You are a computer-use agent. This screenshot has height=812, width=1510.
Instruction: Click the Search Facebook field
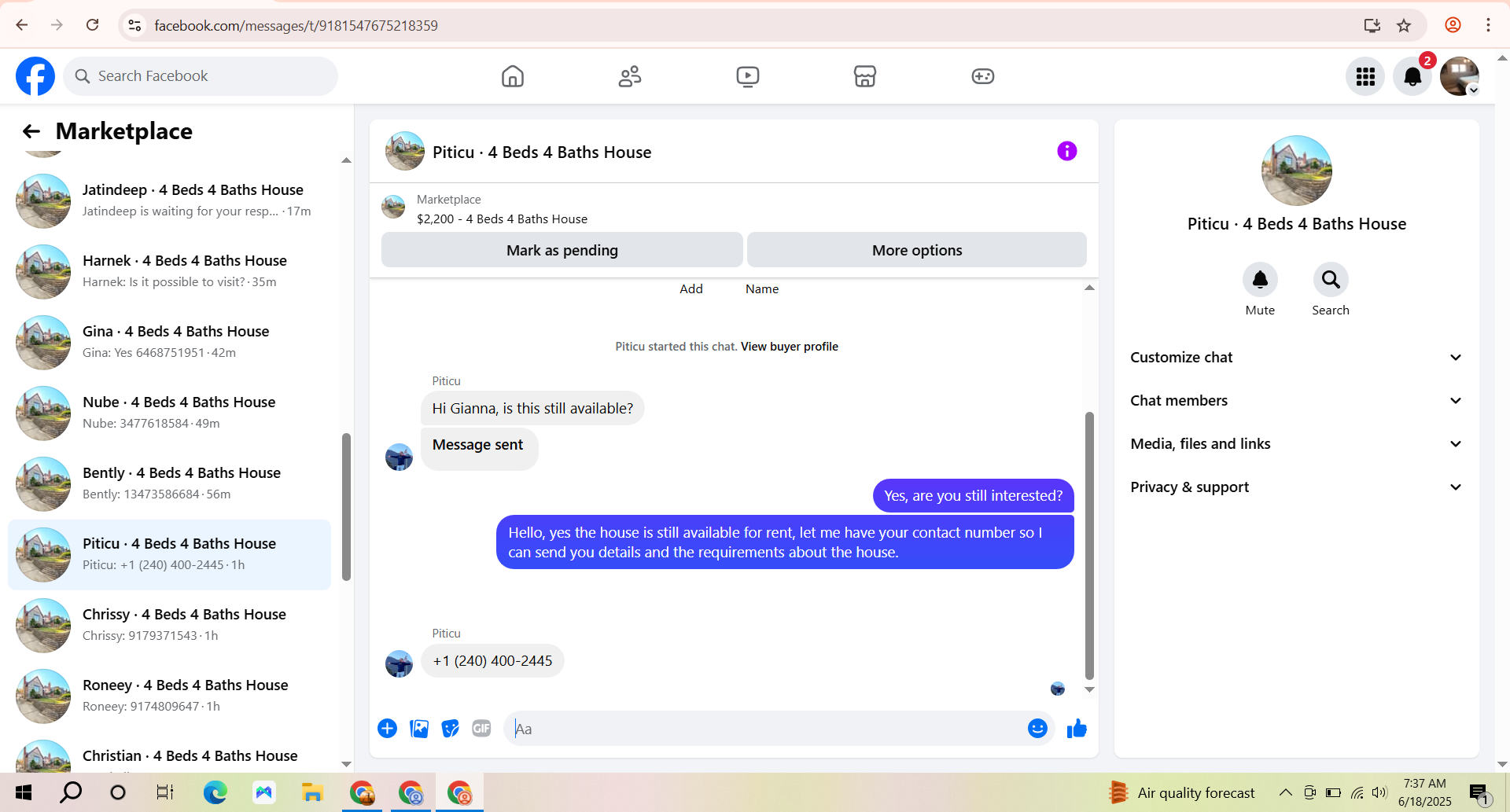click(x=201, y=76)
